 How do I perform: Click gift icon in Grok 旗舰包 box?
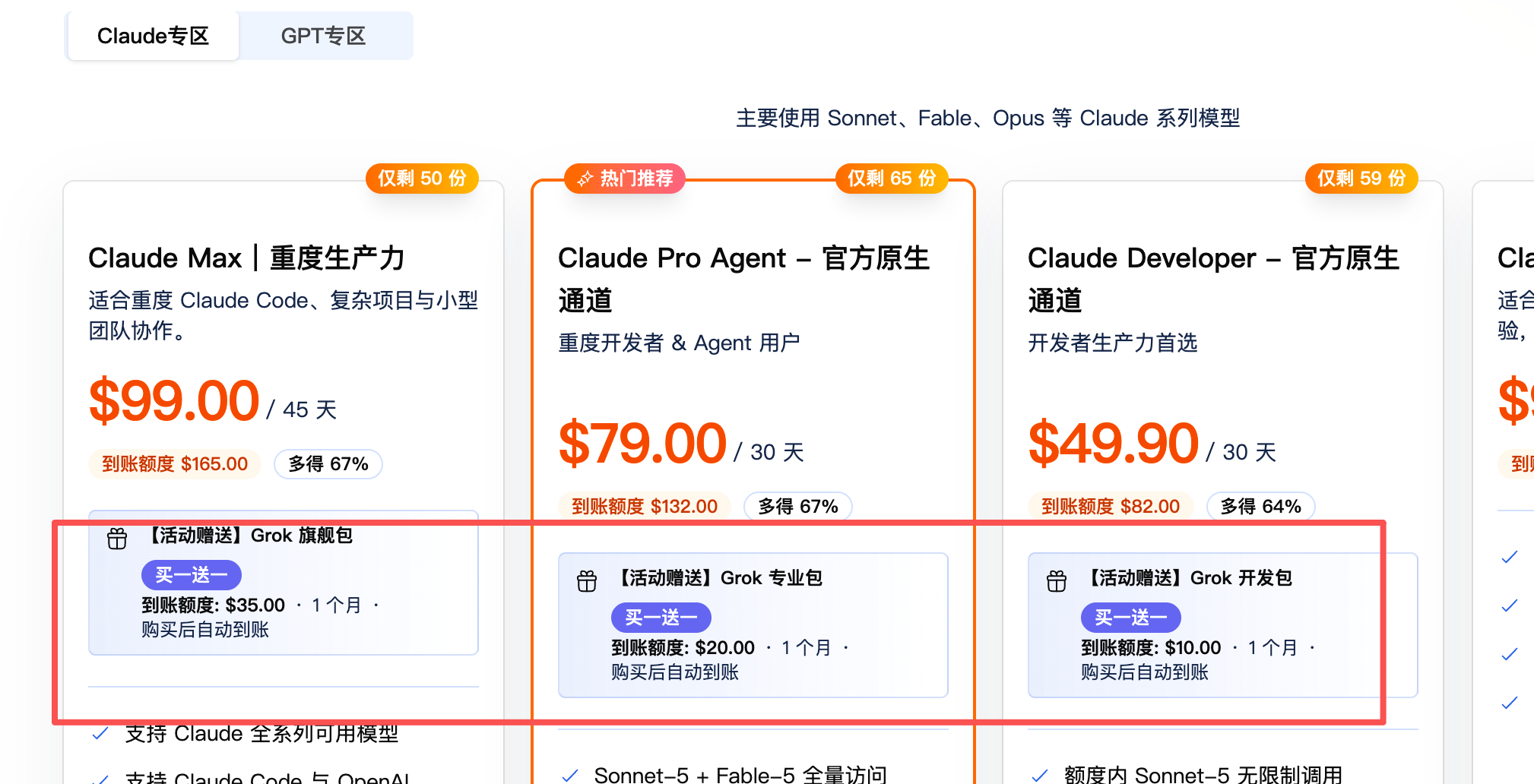[117, 539]
